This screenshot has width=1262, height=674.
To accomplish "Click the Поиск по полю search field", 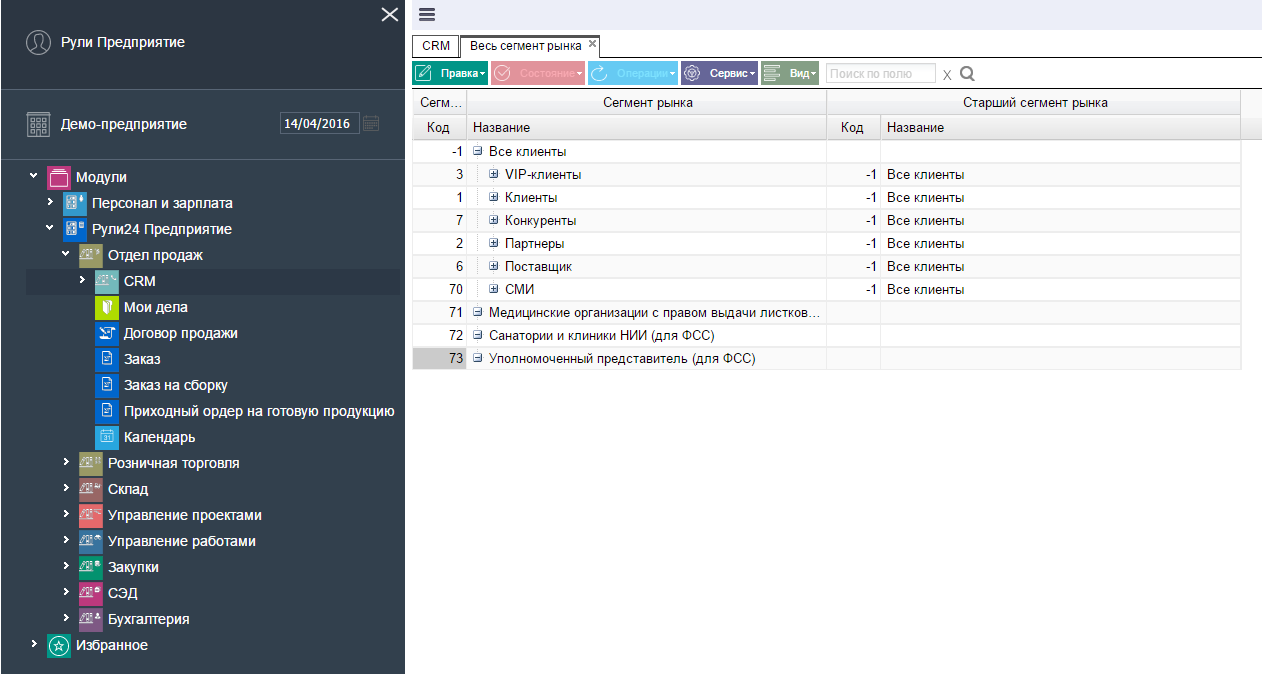I will click(x=881, y=73).
